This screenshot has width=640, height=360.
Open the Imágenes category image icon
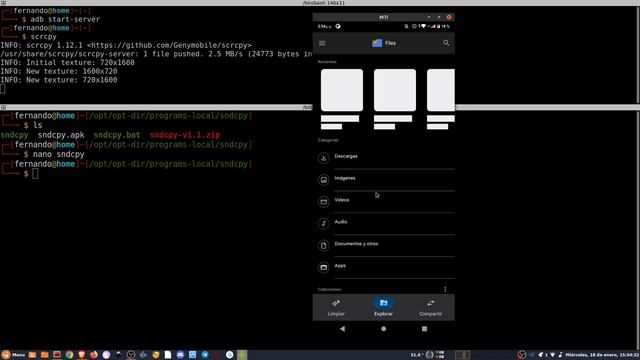(x=324, y=180)
